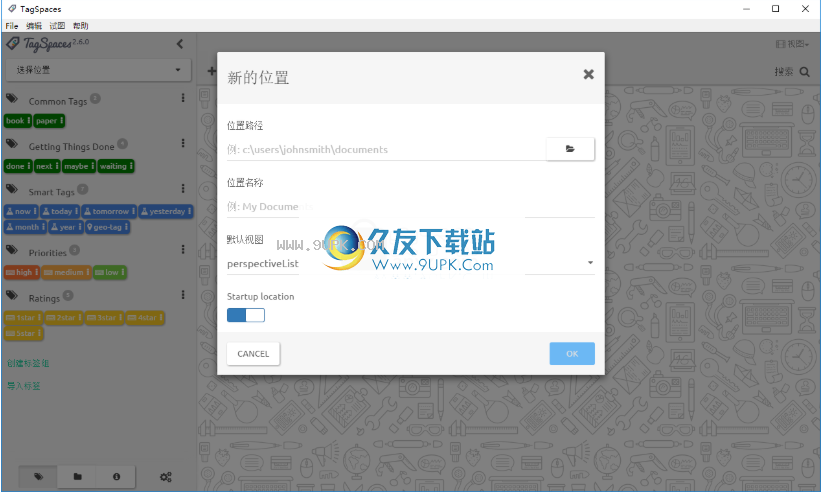Image resolution: width=825 pixels, height=496 pixels.
Task: Click the plus add icon
Action: click(211, 70)
